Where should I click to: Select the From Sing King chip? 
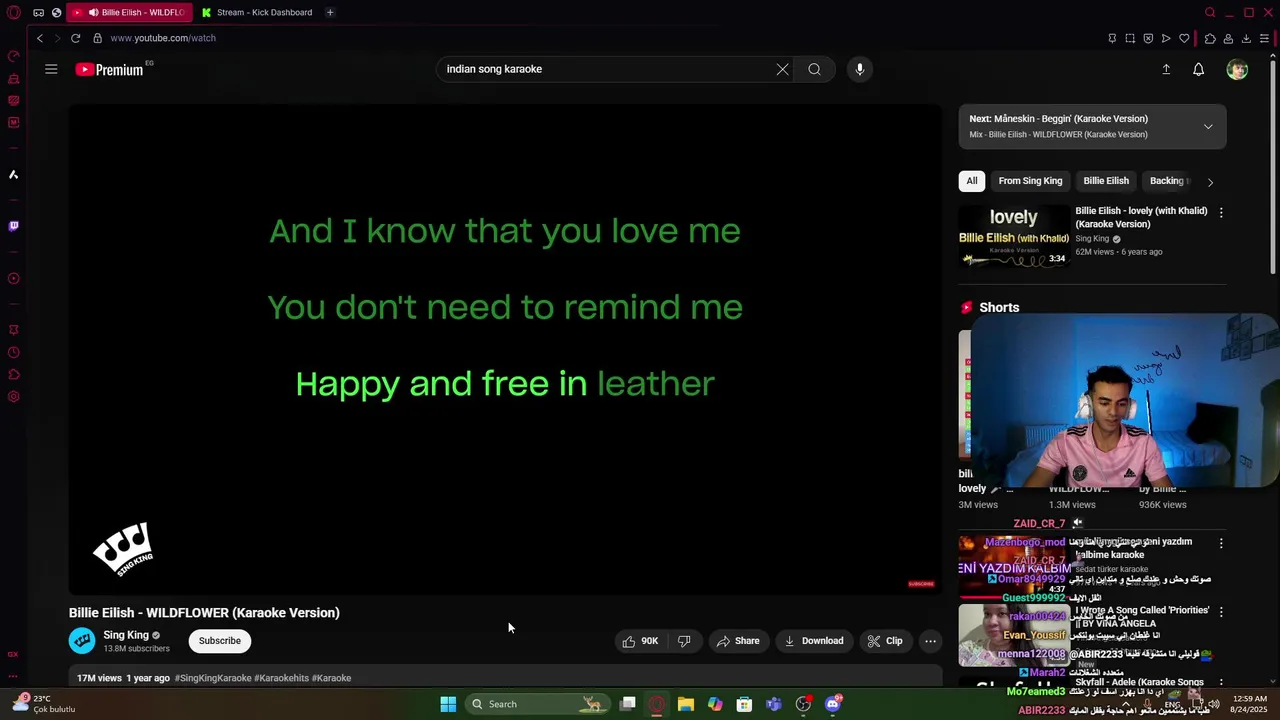pyautogui.click(x=1030, y=181)
